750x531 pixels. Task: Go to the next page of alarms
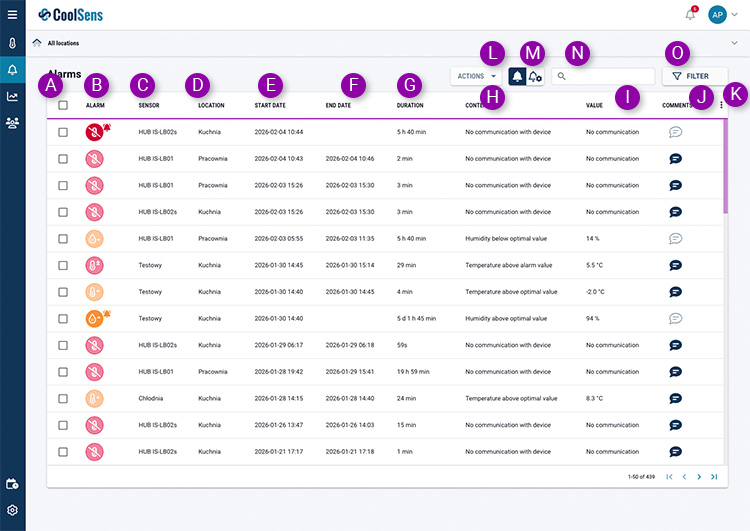pos(699,477)
